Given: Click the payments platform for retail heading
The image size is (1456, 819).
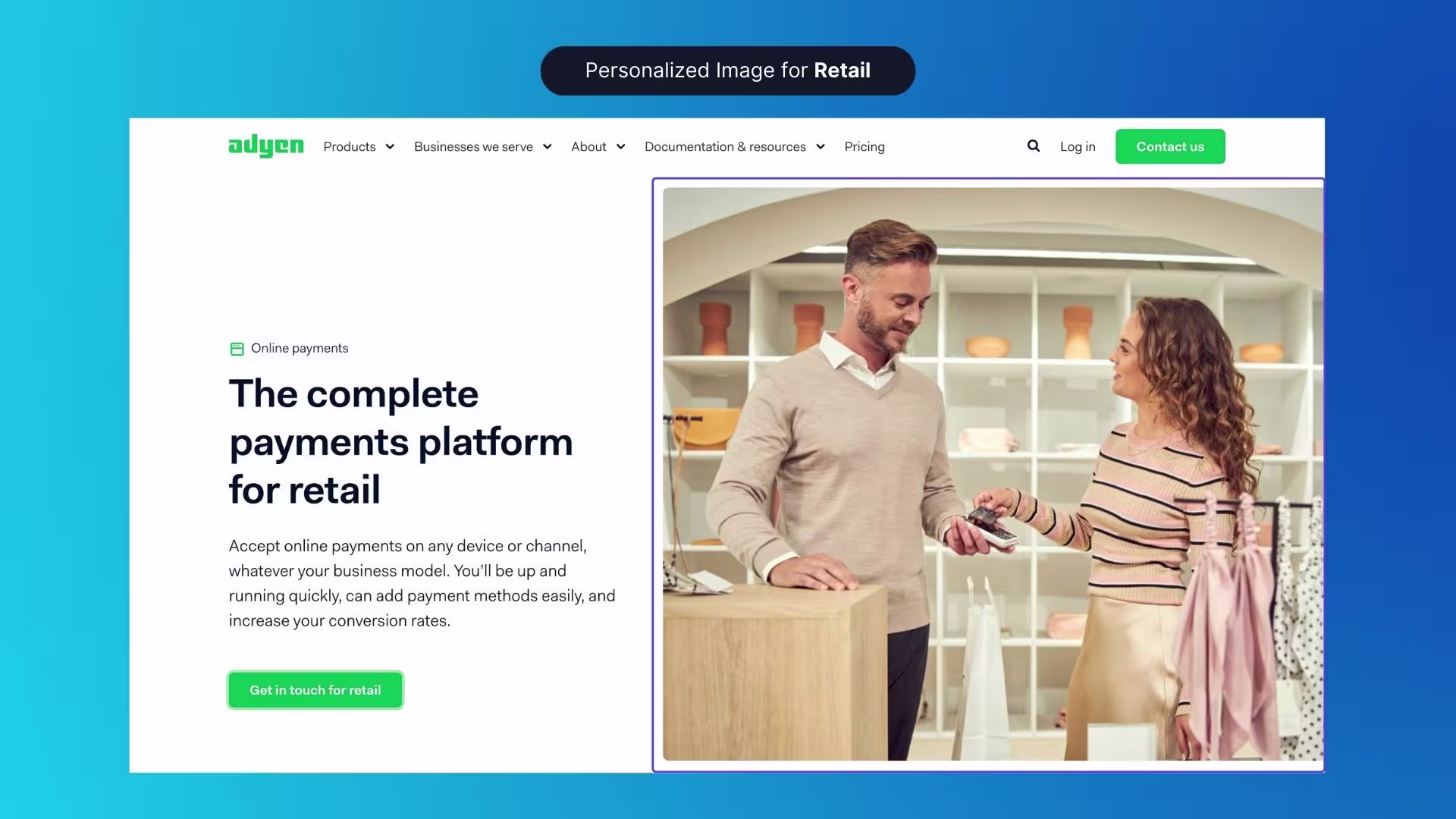Looking at the screenshot, I should tap(400, 442).
